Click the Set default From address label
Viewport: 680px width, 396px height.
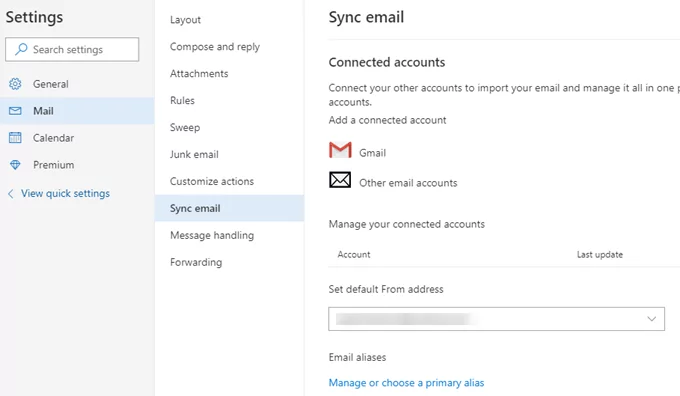[386, 289]
